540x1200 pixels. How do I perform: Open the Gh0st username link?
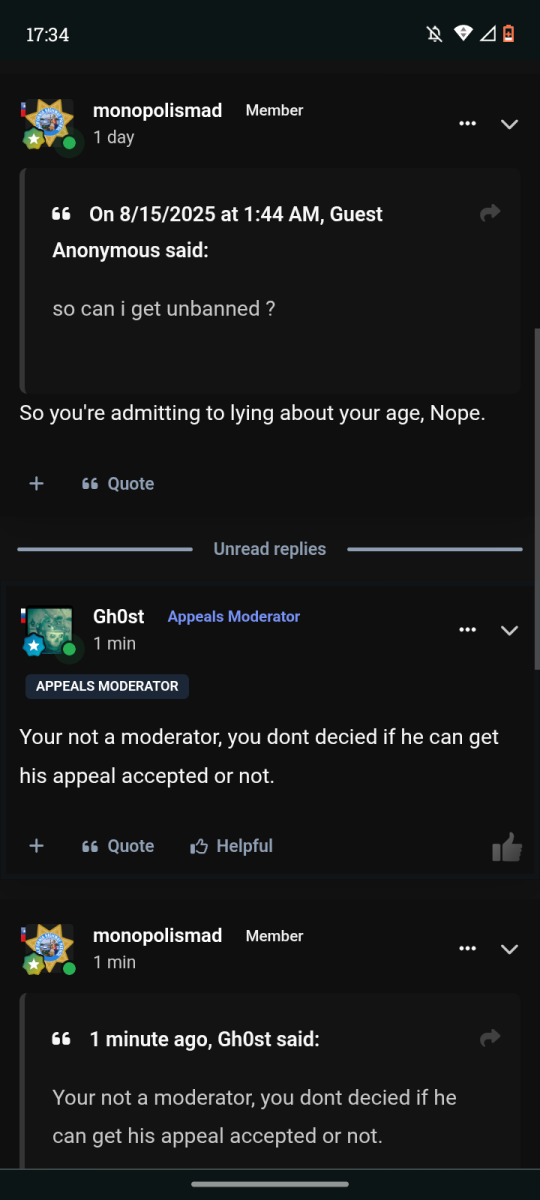click(119, 617)
